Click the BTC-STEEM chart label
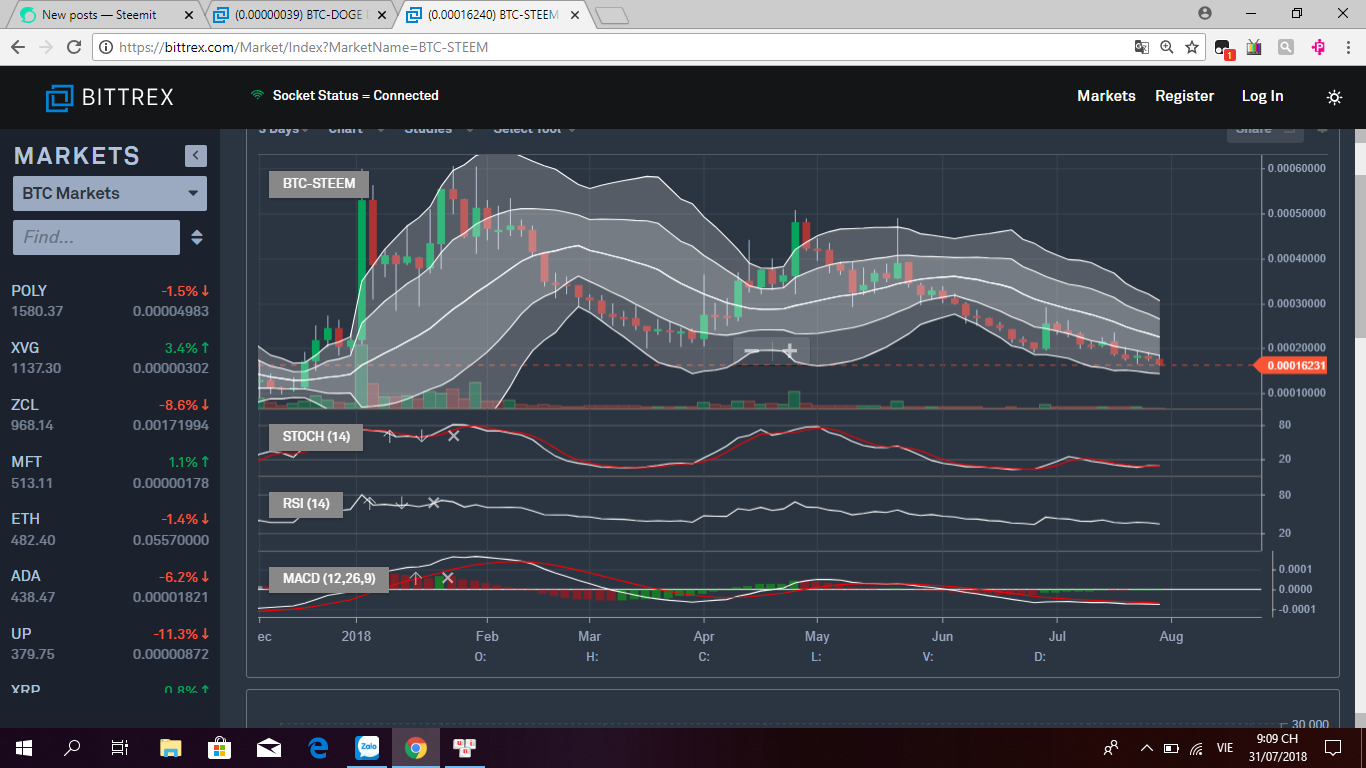 [319, 184]
